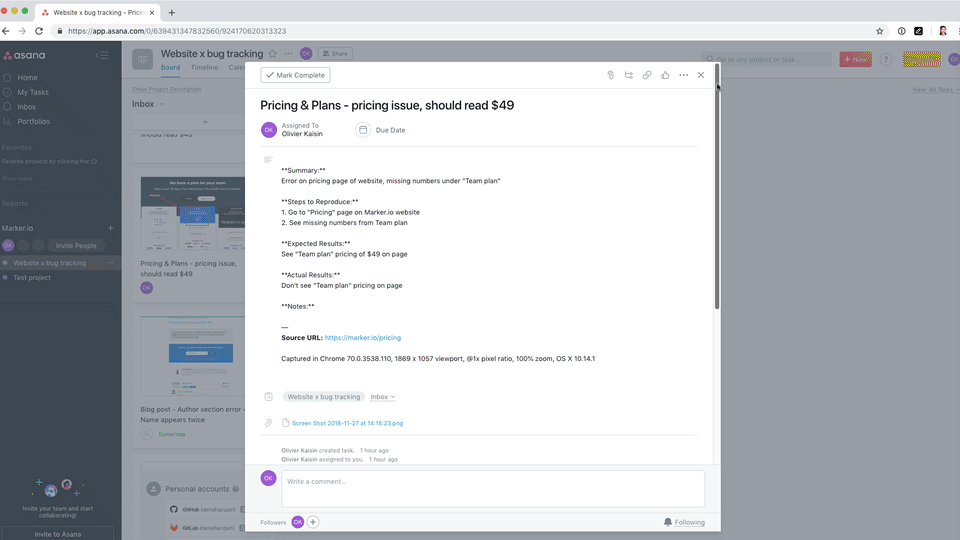Image resolution: width=960 pixels, height=540 pixels.
Task: Open project actions ellipsis next to title
Action: (288, 54)
